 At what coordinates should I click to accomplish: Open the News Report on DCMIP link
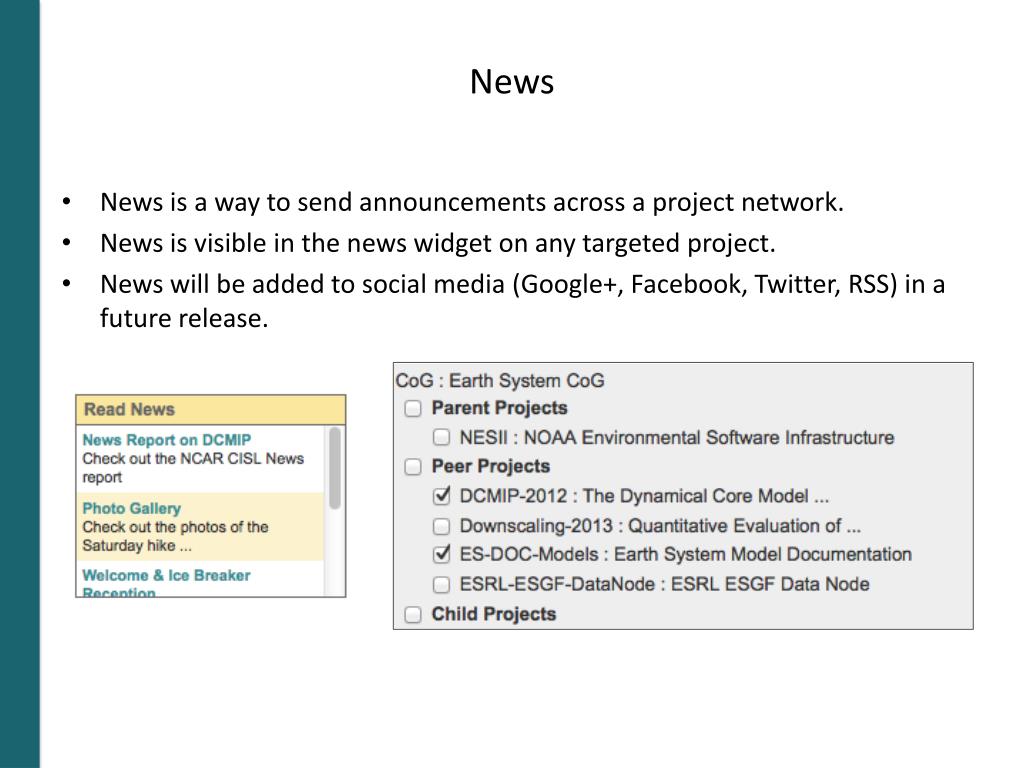click(x=167, y=440)
